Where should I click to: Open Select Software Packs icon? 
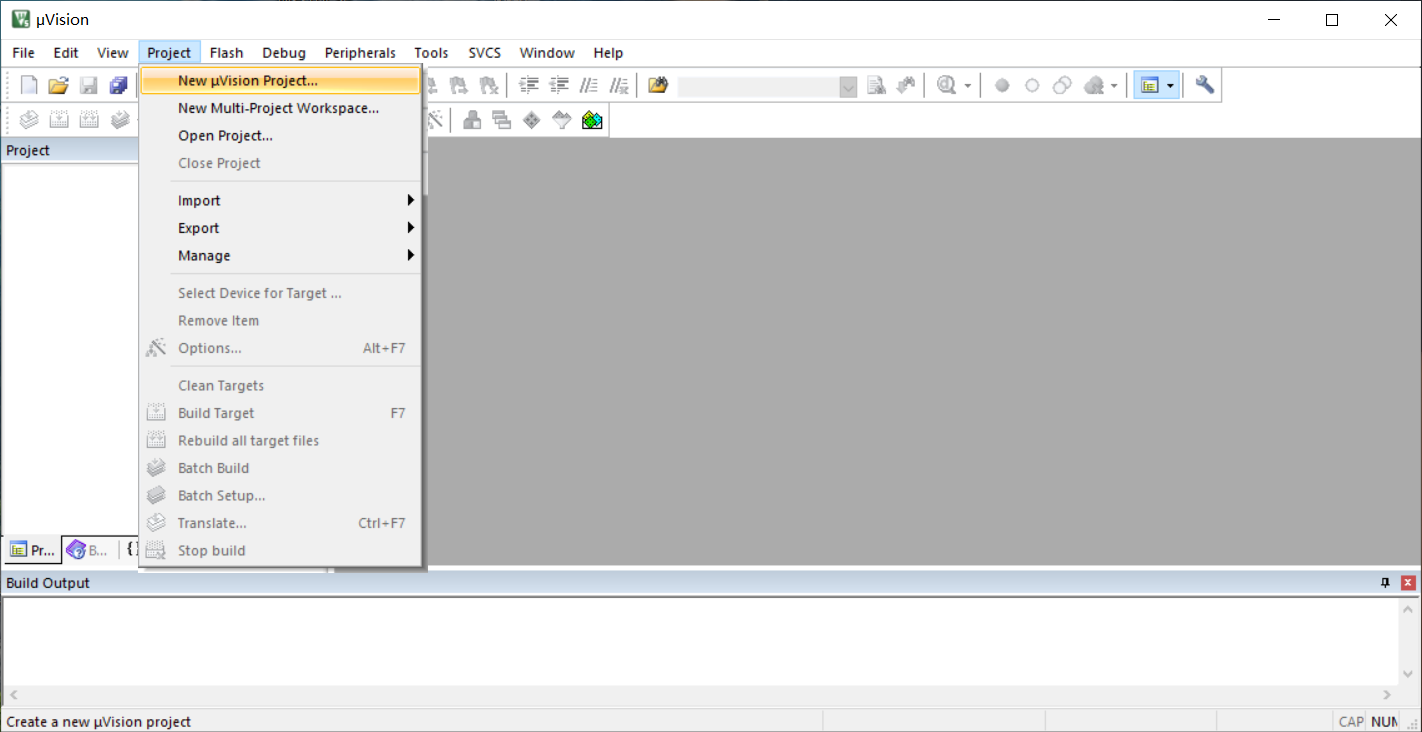pyautogui.click(x=562, y=120)
